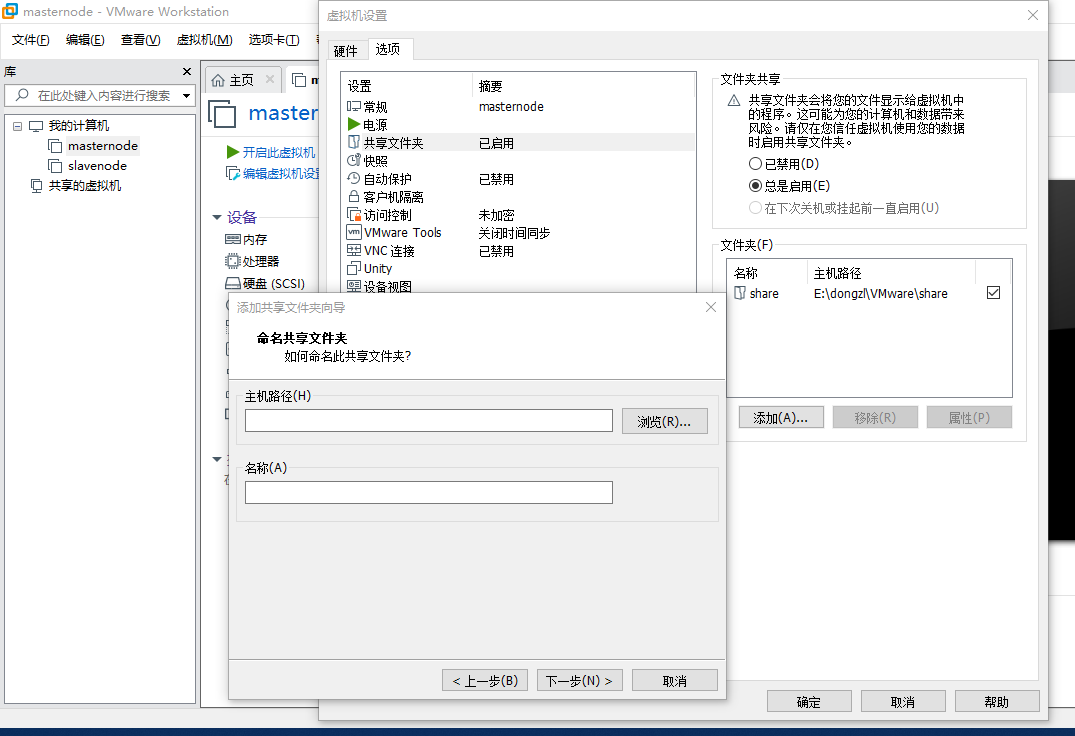The height and width of the screenshot is (736, 1075).
Task: Click the 开启此虚拟机 link
Action: click(279, 152)
